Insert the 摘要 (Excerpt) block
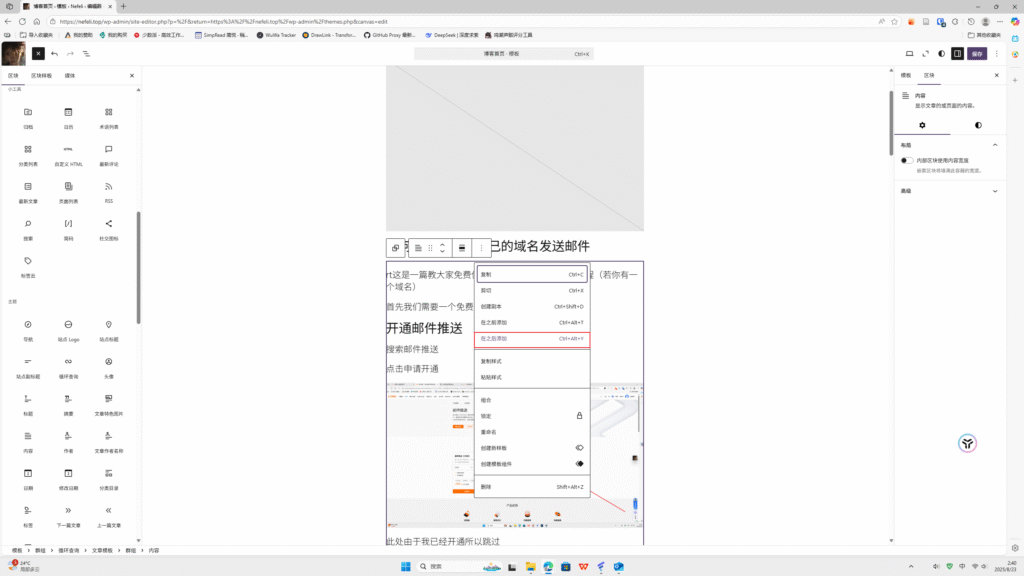 click(69, 405)
